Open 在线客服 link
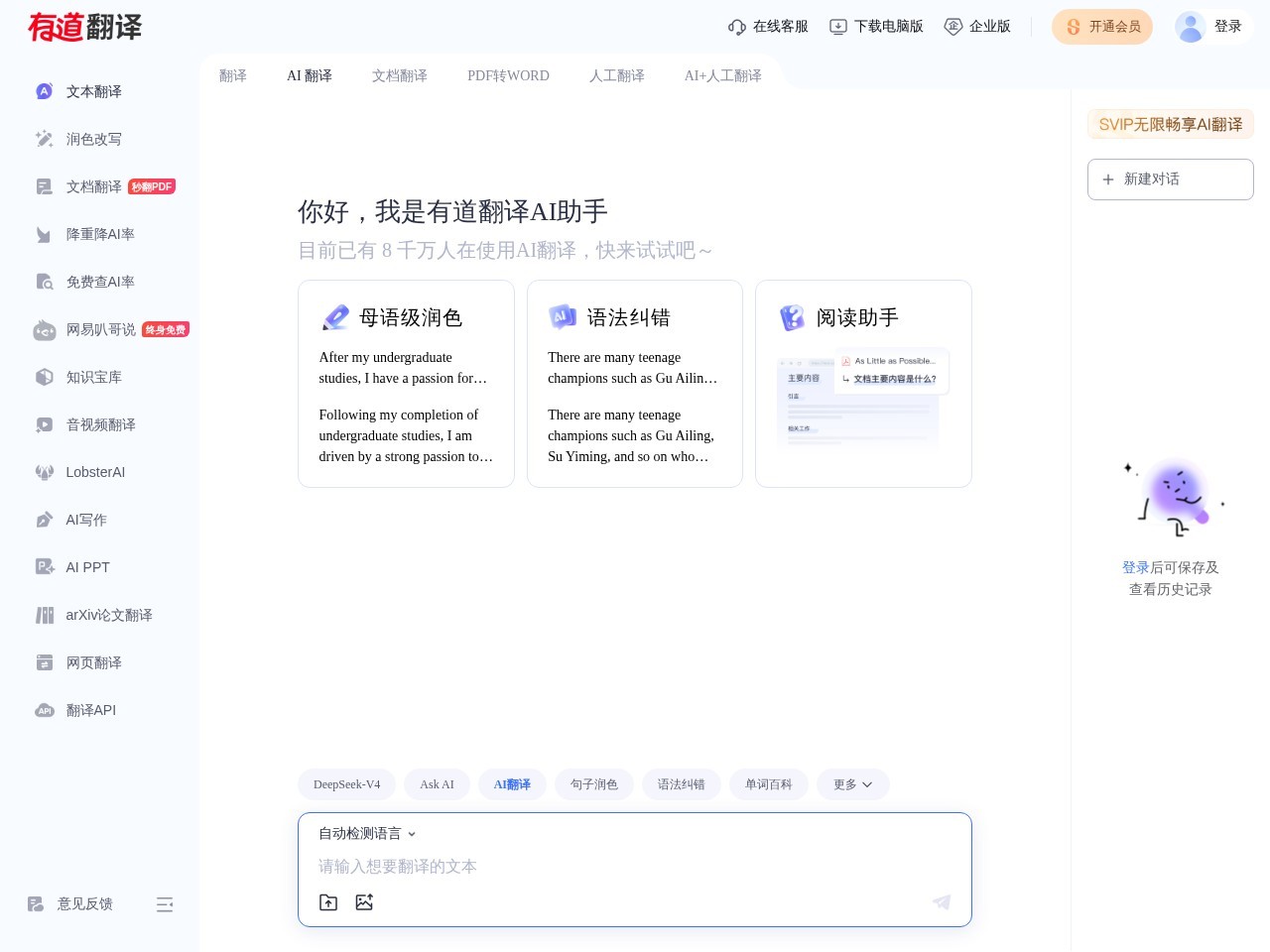1270x952 pixels. [x=768, y=27]
